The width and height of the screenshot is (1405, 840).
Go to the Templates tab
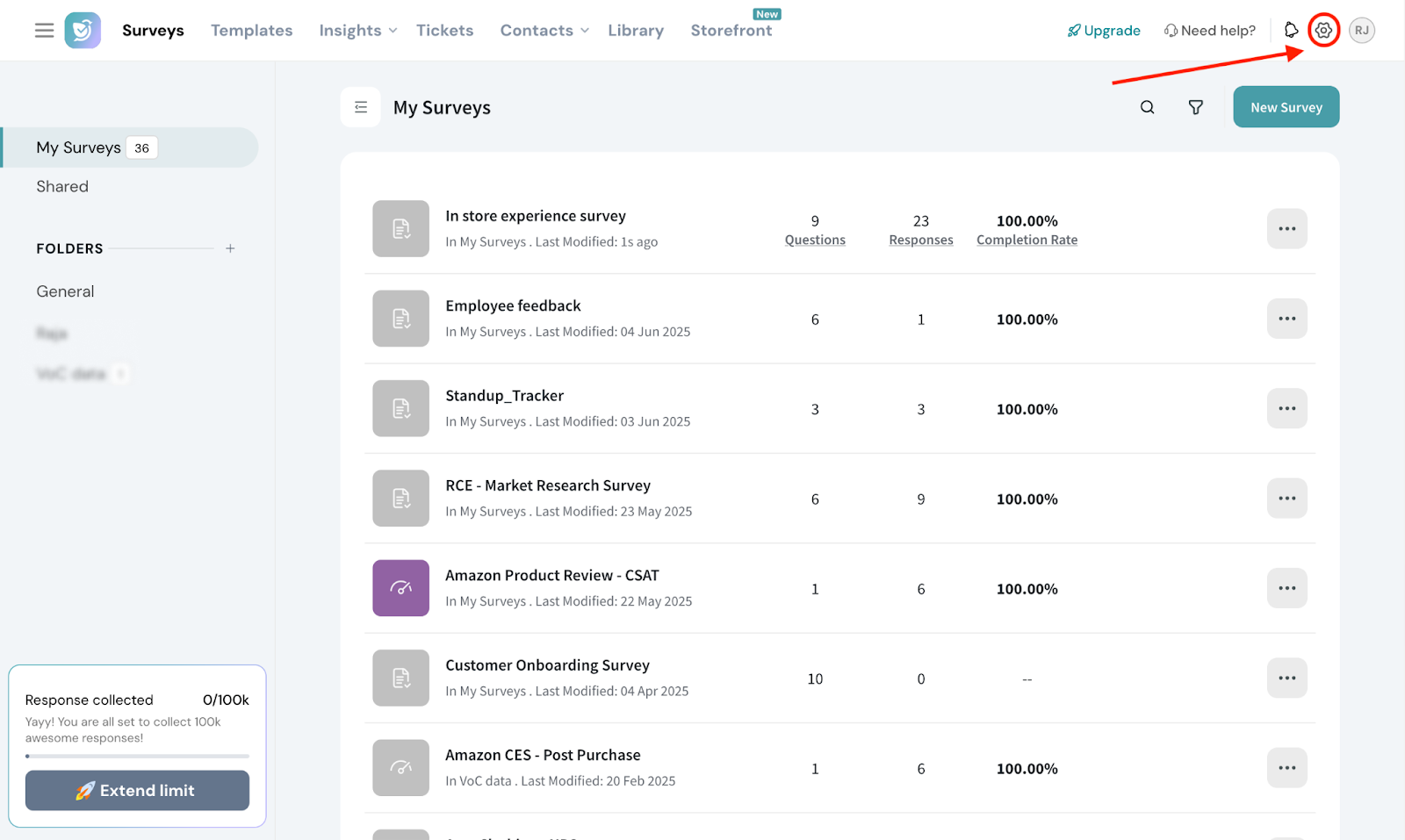[251, 31]
